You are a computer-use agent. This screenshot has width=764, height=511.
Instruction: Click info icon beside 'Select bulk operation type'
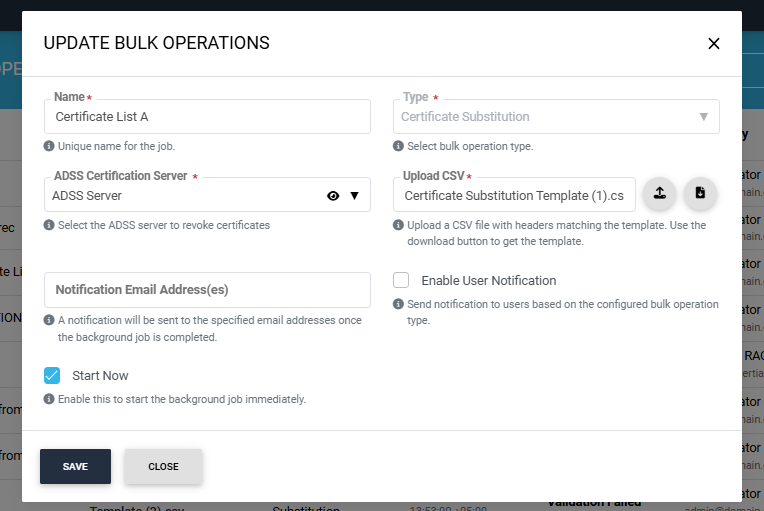click(x=398, y=146)
